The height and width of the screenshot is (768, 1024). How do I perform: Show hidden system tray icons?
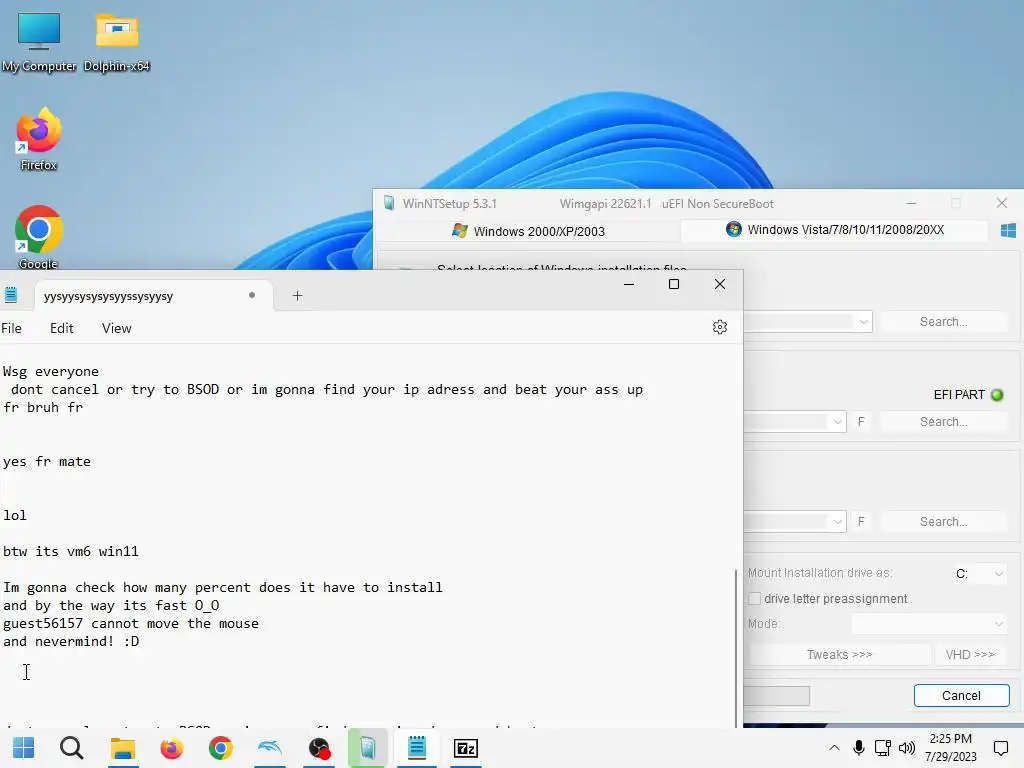[x=834, y=748]
